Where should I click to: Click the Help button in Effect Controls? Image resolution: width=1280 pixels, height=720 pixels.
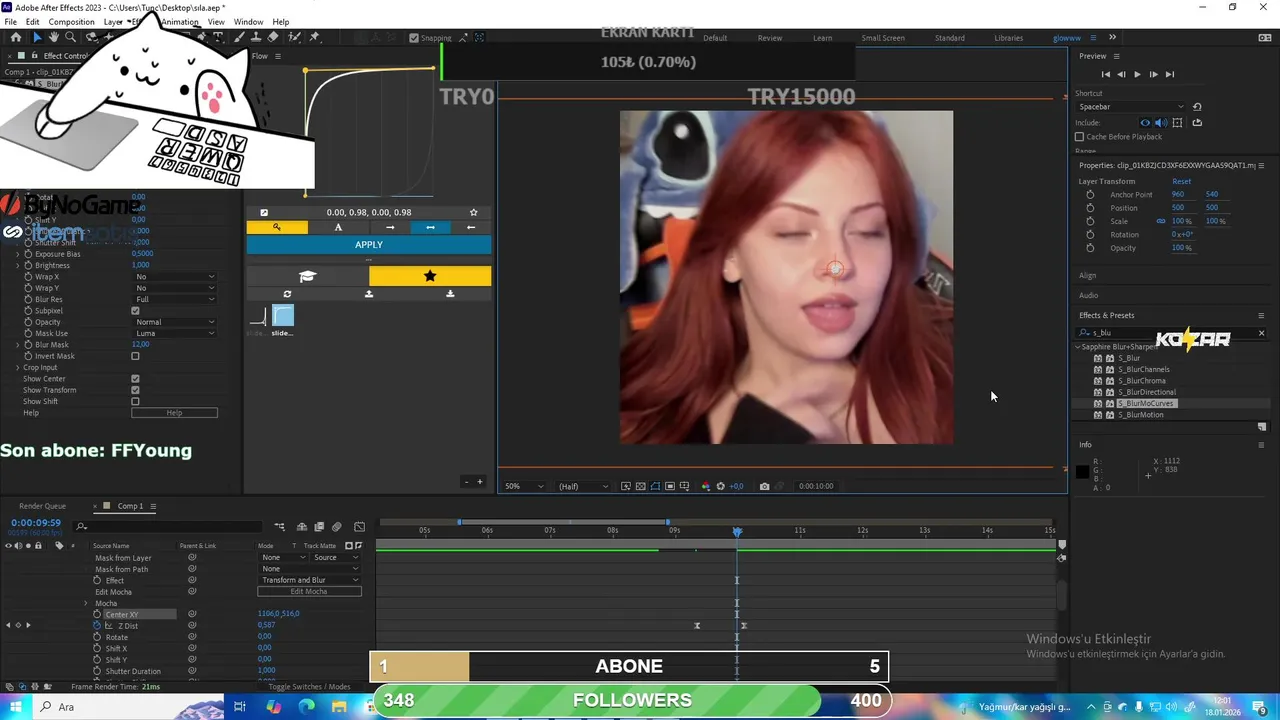point(174,413)
